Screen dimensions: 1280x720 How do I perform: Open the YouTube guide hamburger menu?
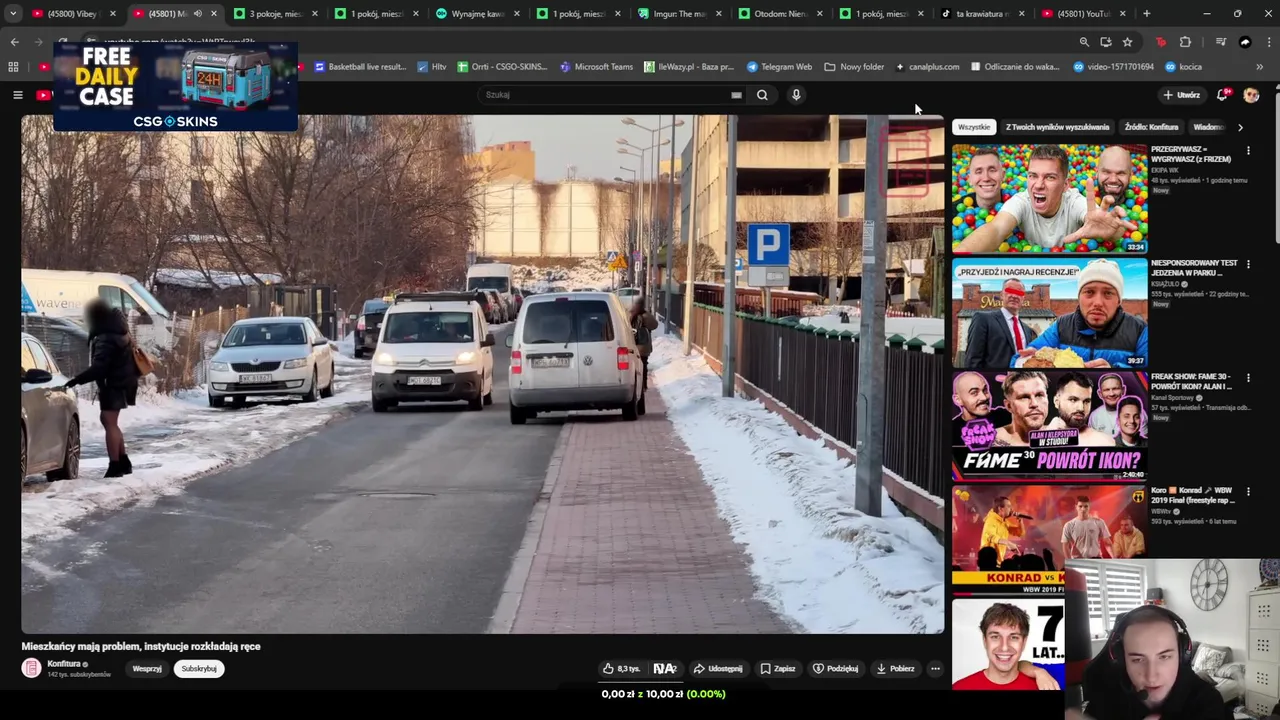point(17,95)
